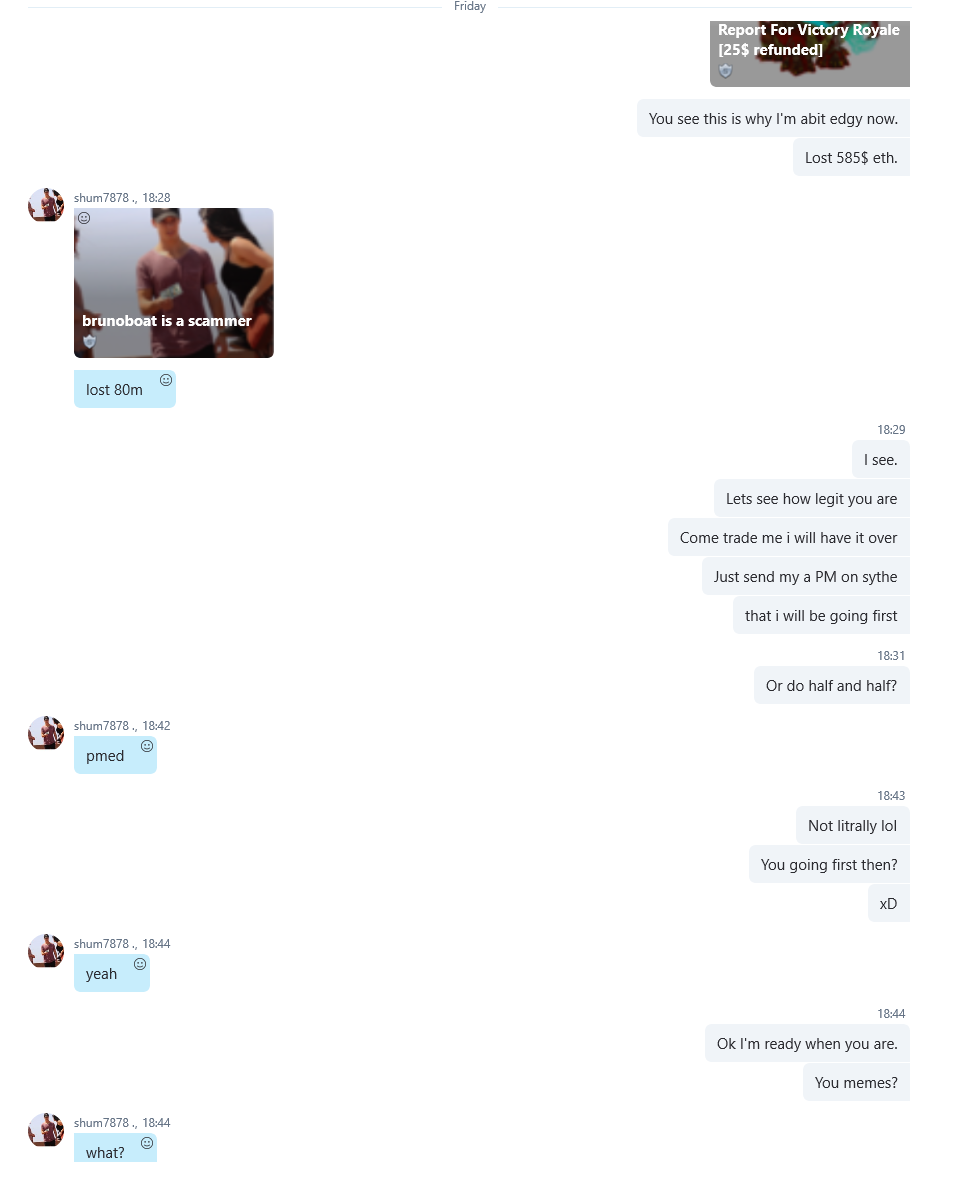The image size is (960, 1201).
Task: Open the "brunoboat is a scammer" link preview
Action: pyautogui.click(x=174, y=283)
